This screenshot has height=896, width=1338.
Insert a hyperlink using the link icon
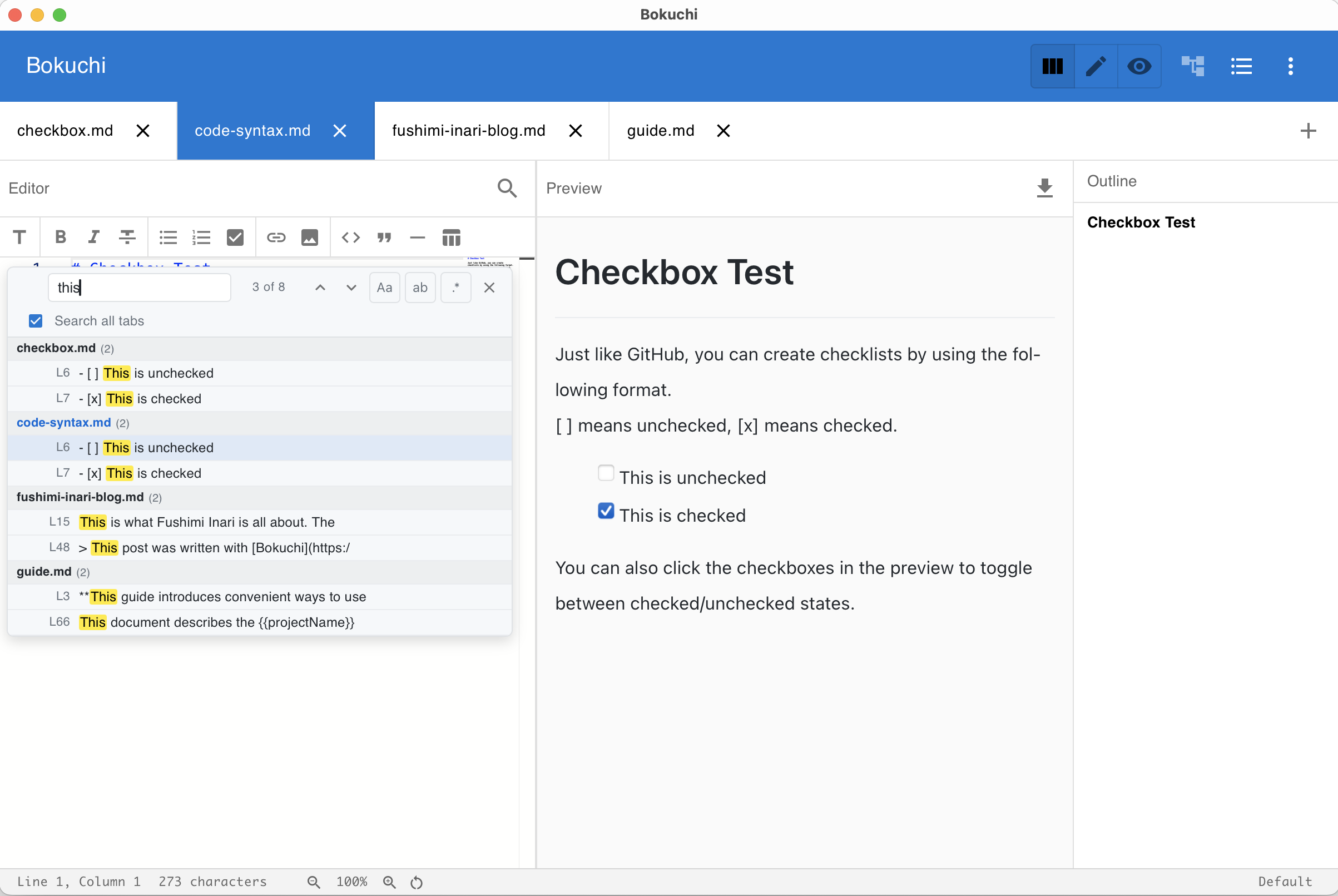276,236
